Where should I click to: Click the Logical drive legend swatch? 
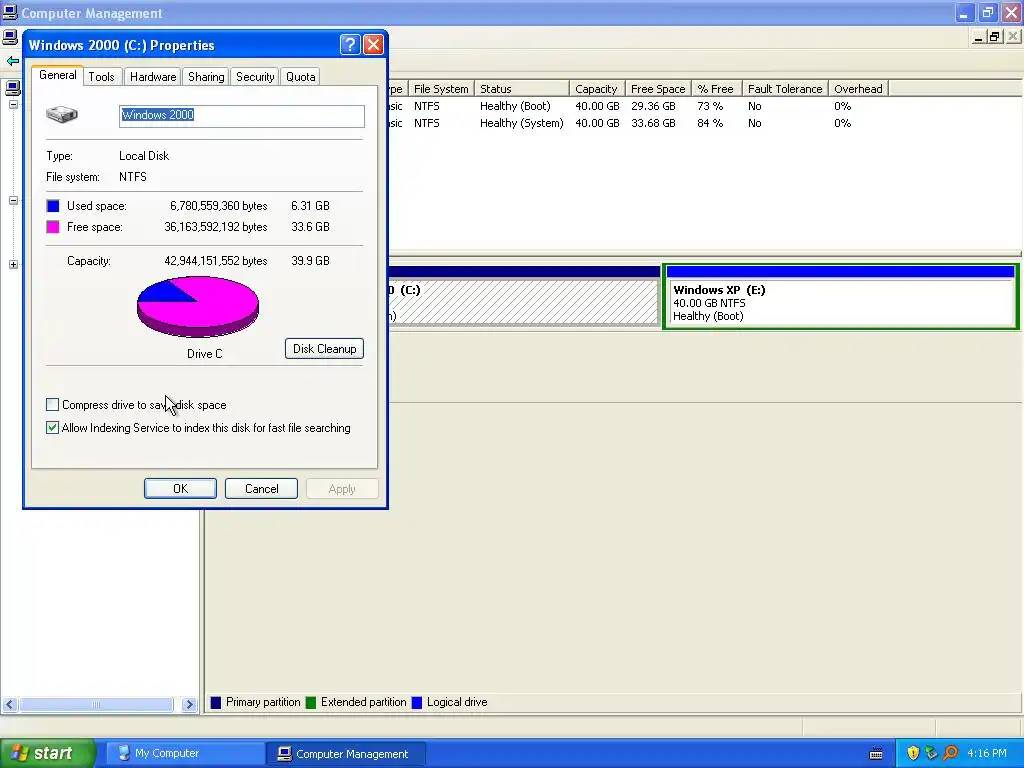pyautogui.click(x=417, y=703)
